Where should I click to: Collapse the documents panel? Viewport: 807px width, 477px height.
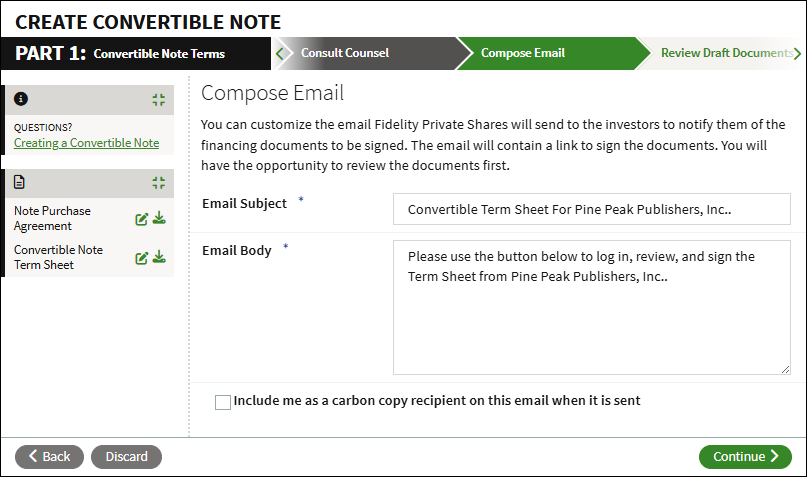pyautogui.click(x=159, y=183)
